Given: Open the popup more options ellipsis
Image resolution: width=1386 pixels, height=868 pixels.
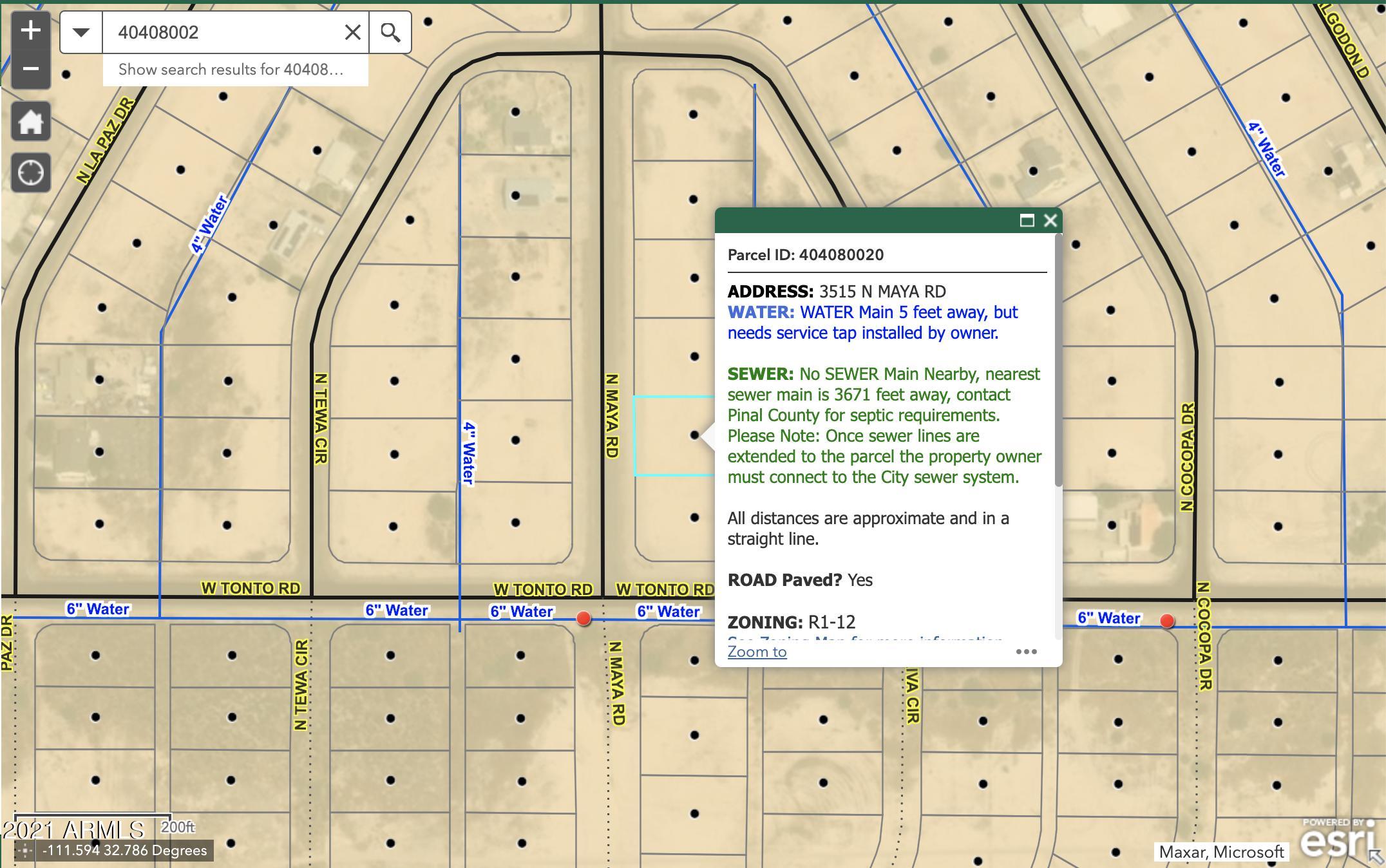Looking at the screenshot, I should pos(1026,652).
